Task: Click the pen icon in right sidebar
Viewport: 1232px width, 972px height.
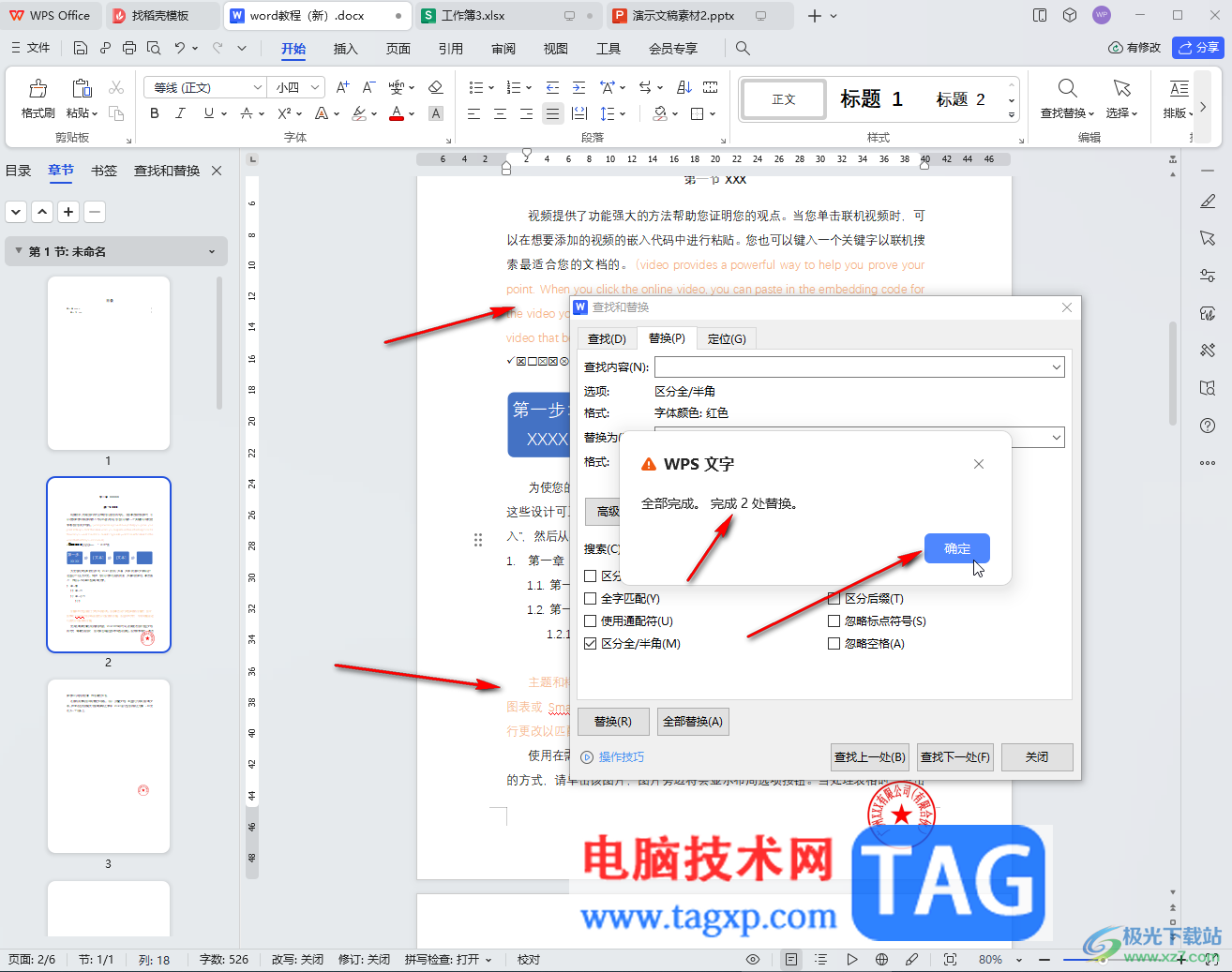Action: point(1208,202)
